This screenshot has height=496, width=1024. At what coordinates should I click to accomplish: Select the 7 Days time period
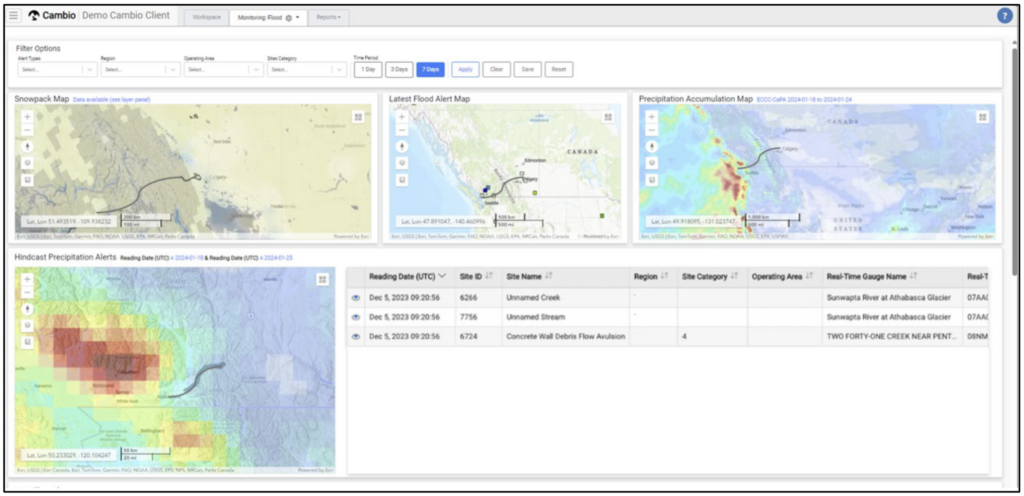coord(430,69)
